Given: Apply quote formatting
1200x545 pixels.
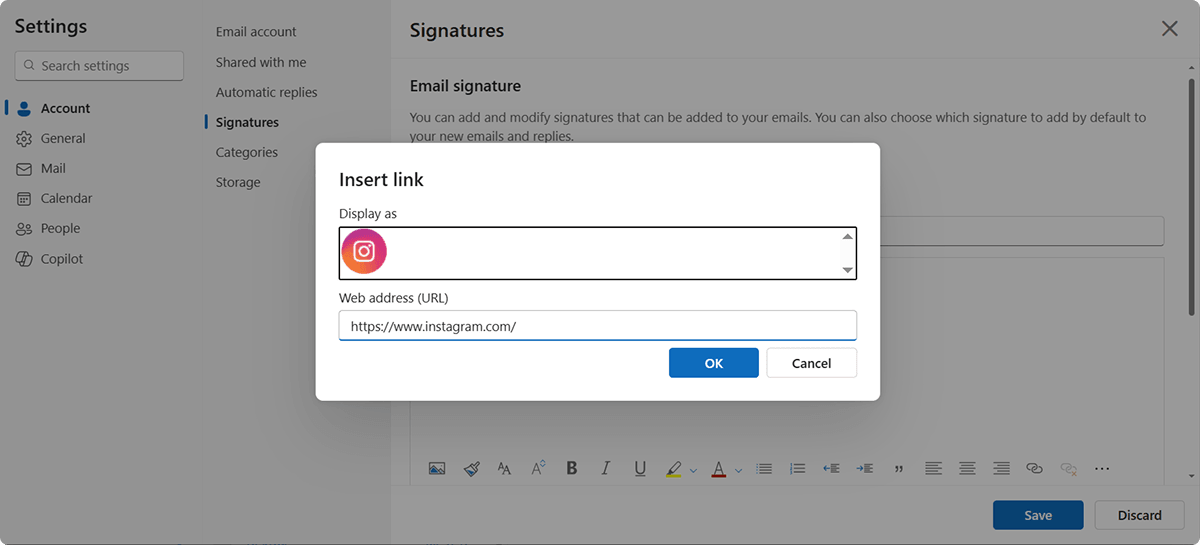Looking at the screenshot, I should click(x=898, y=468).
